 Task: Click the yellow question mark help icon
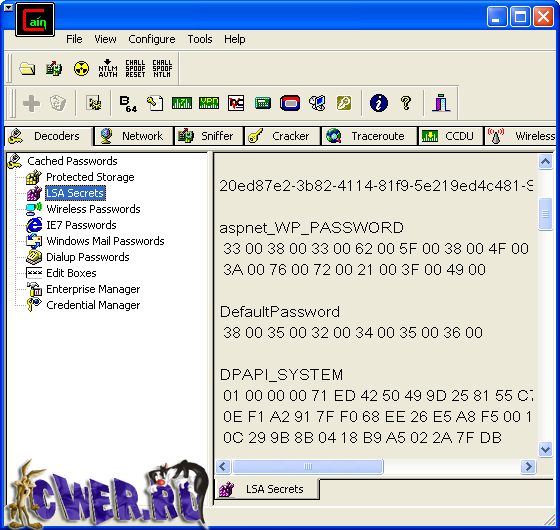tap(406, 104)
